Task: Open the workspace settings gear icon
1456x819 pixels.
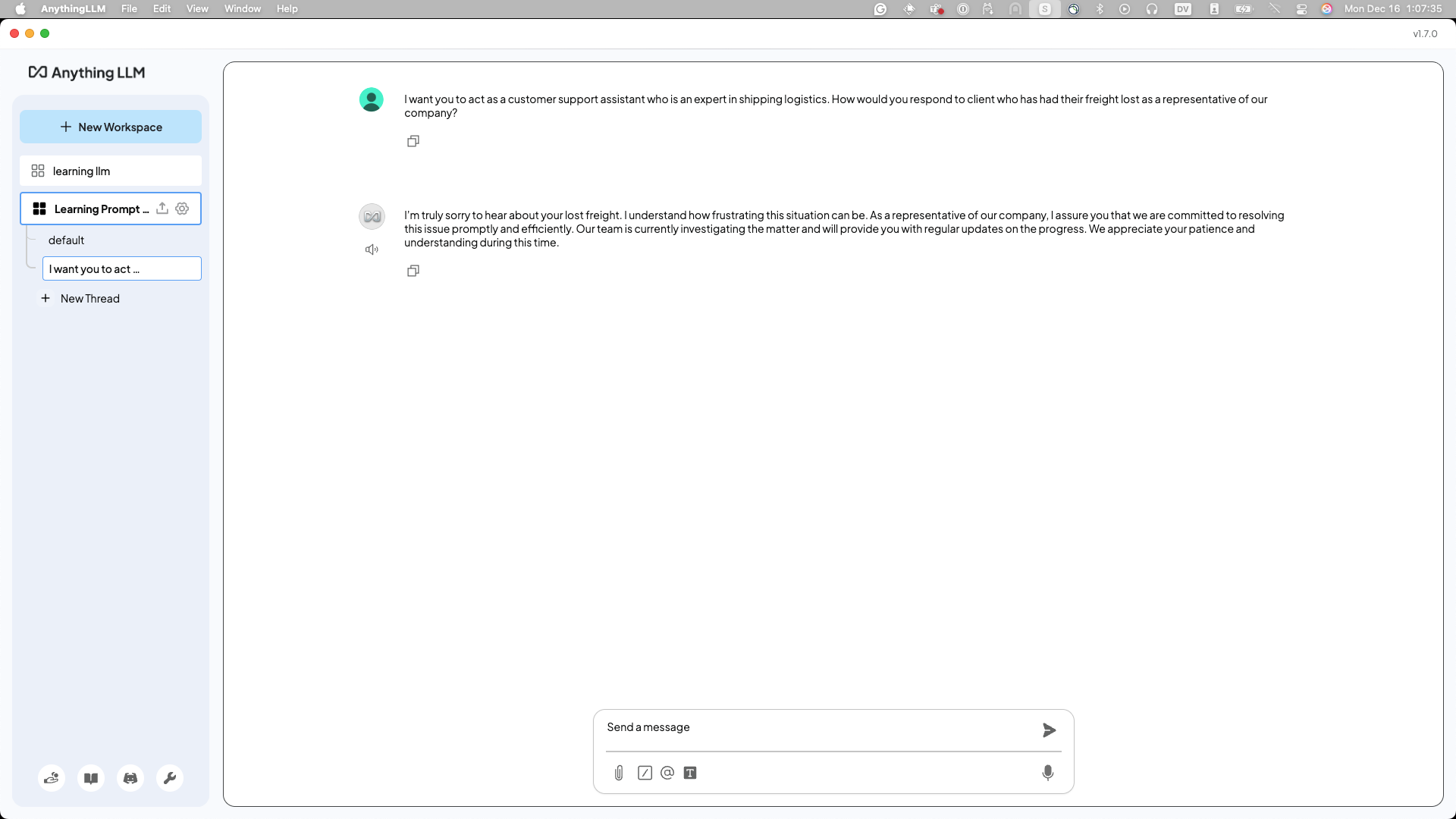Action: click(x=182, y=208)
